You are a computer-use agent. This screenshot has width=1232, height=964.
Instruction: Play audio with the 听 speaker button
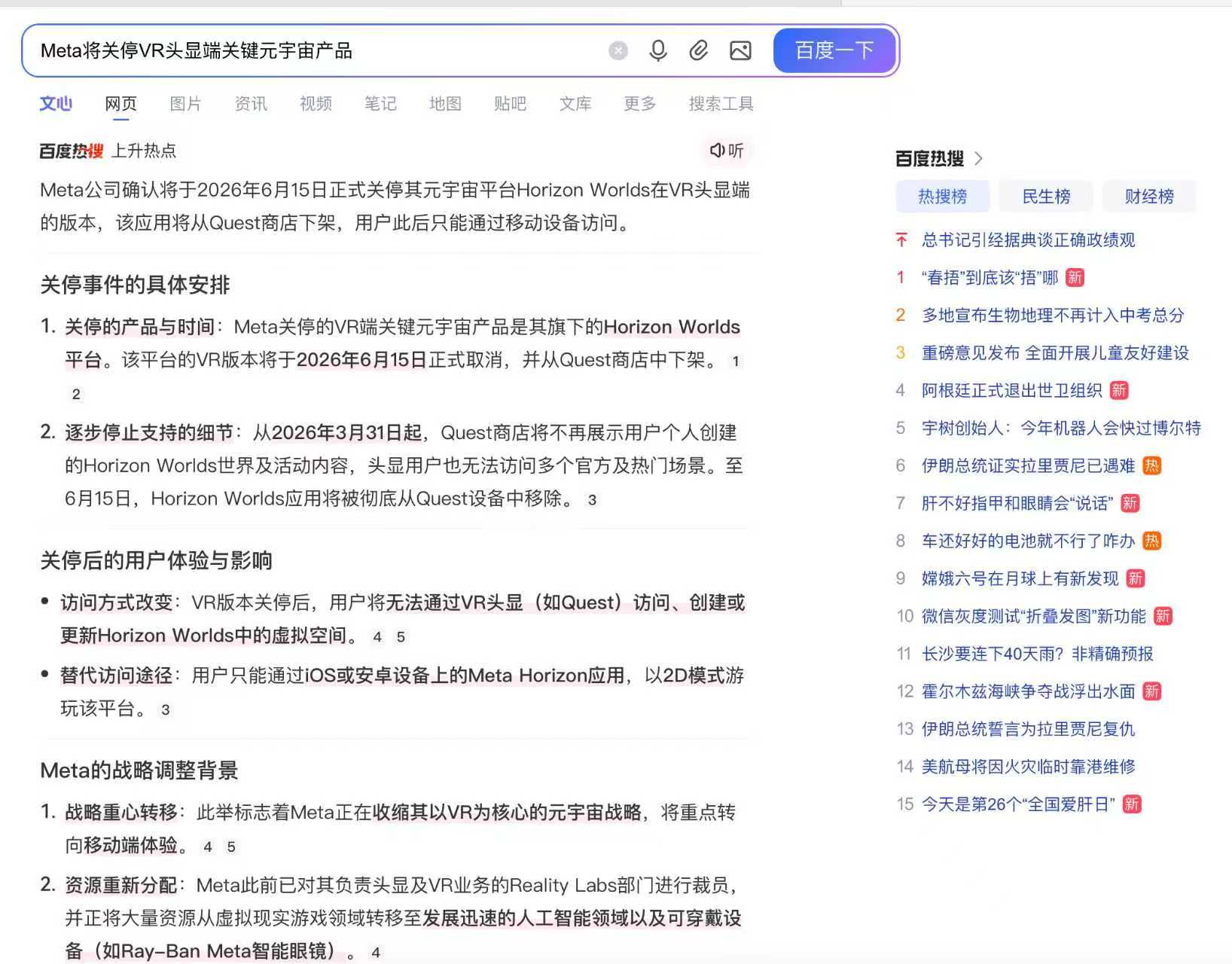point(727,151)
